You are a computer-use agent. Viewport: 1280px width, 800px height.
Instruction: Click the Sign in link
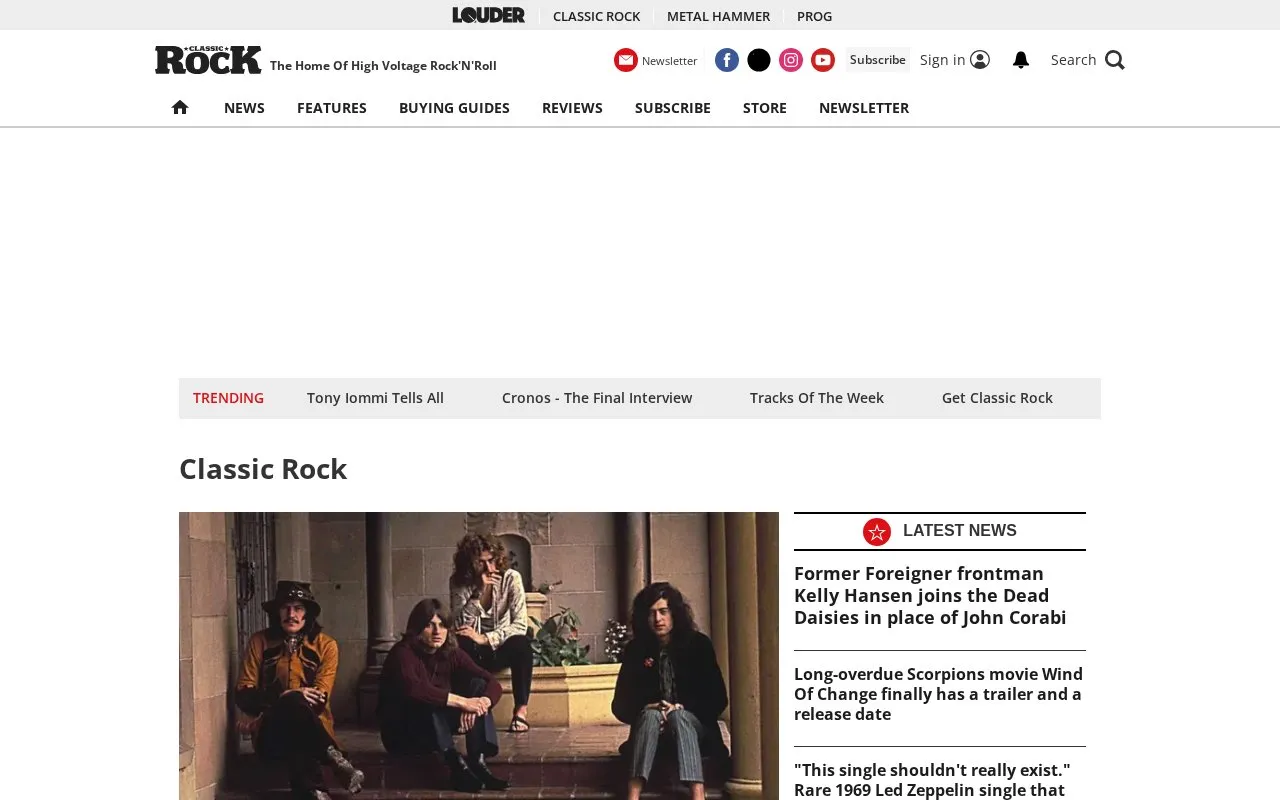tap(942, 60)
